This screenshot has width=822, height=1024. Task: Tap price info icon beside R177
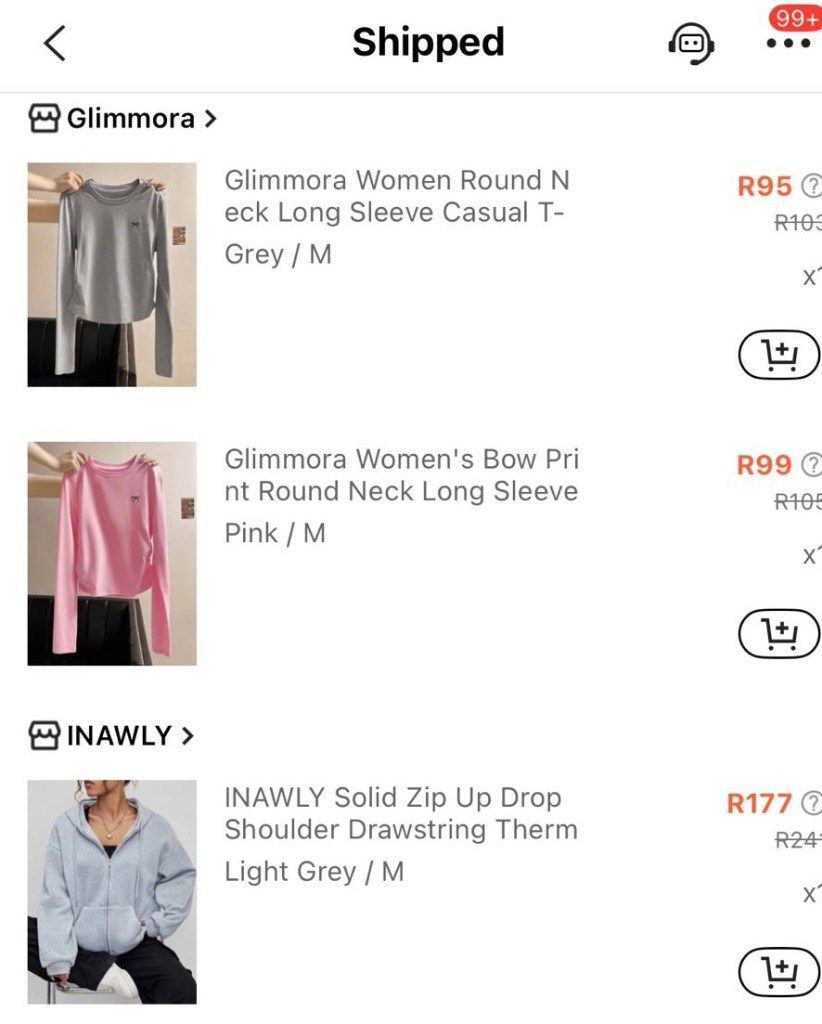812,803
